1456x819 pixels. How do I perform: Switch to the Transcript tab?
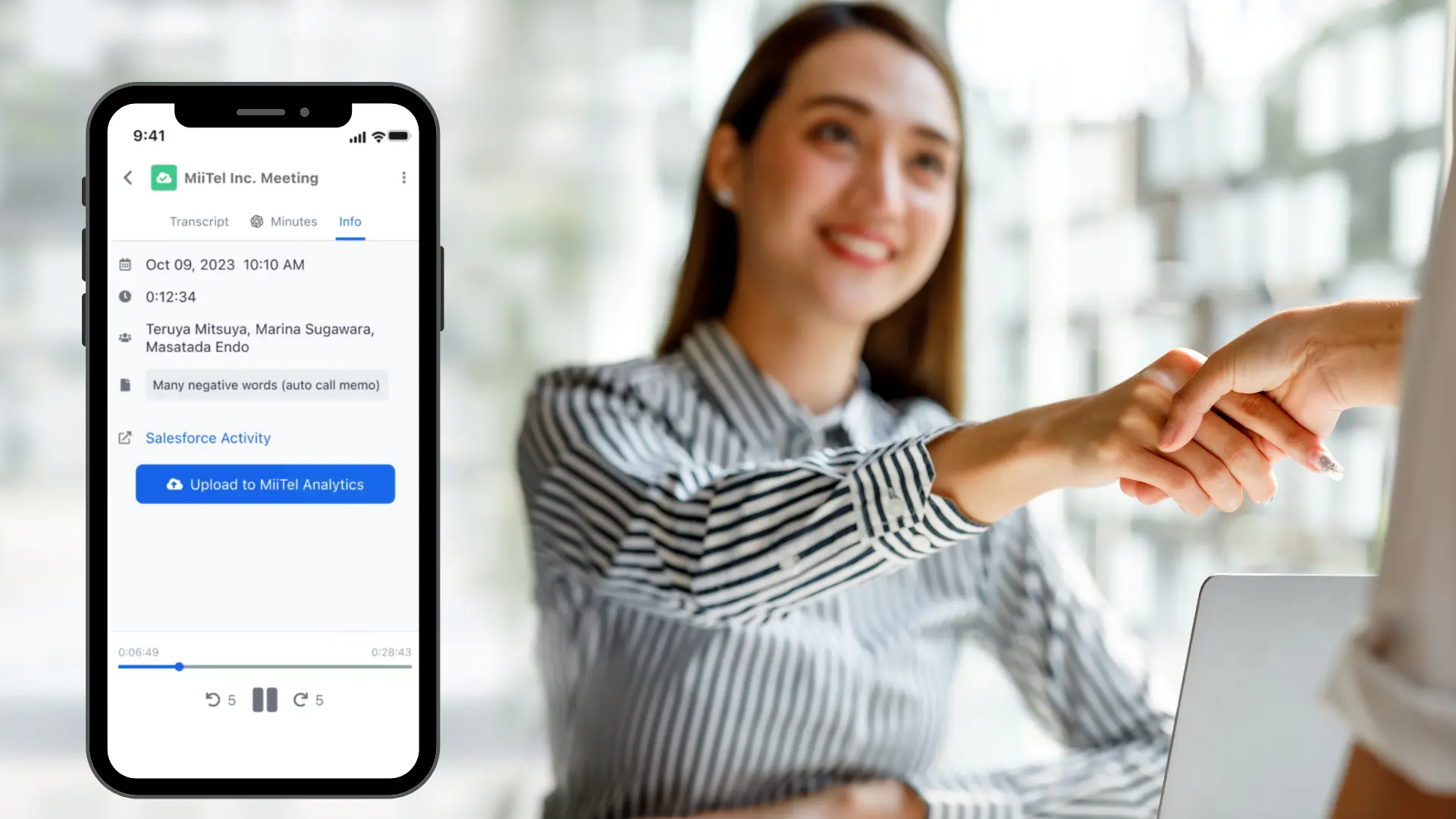point(199,221)
